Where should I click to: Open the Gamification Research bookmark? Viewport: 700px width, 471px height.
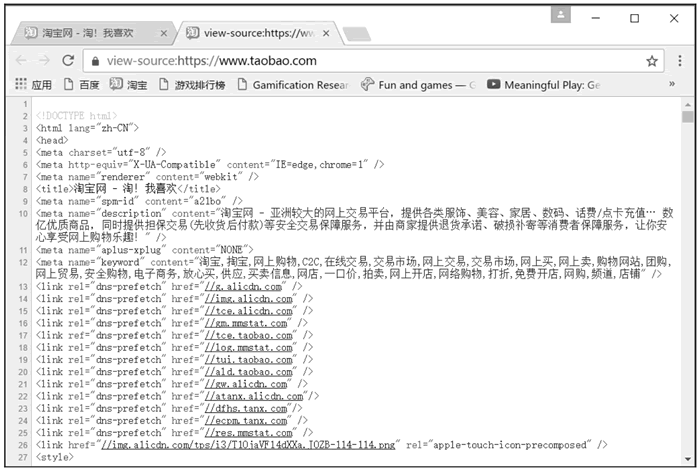point(293,84)
